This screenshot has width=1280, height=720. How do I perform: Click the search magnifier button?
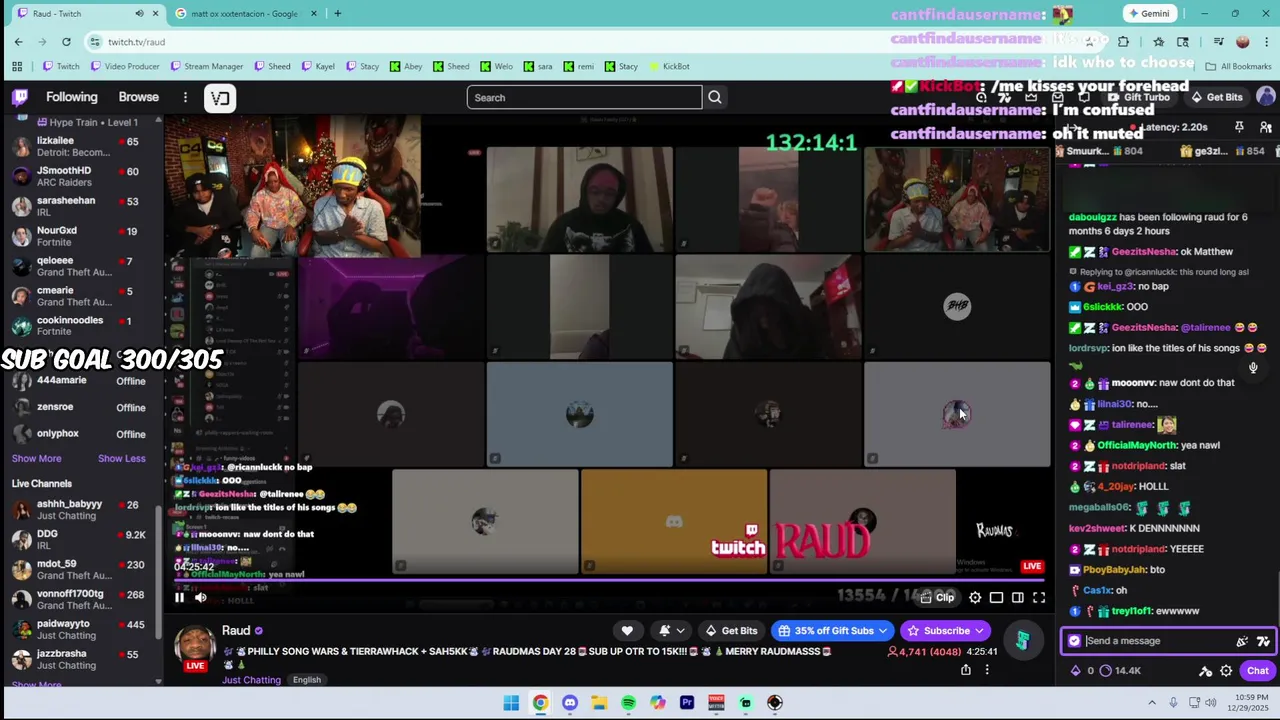[715, 97]
